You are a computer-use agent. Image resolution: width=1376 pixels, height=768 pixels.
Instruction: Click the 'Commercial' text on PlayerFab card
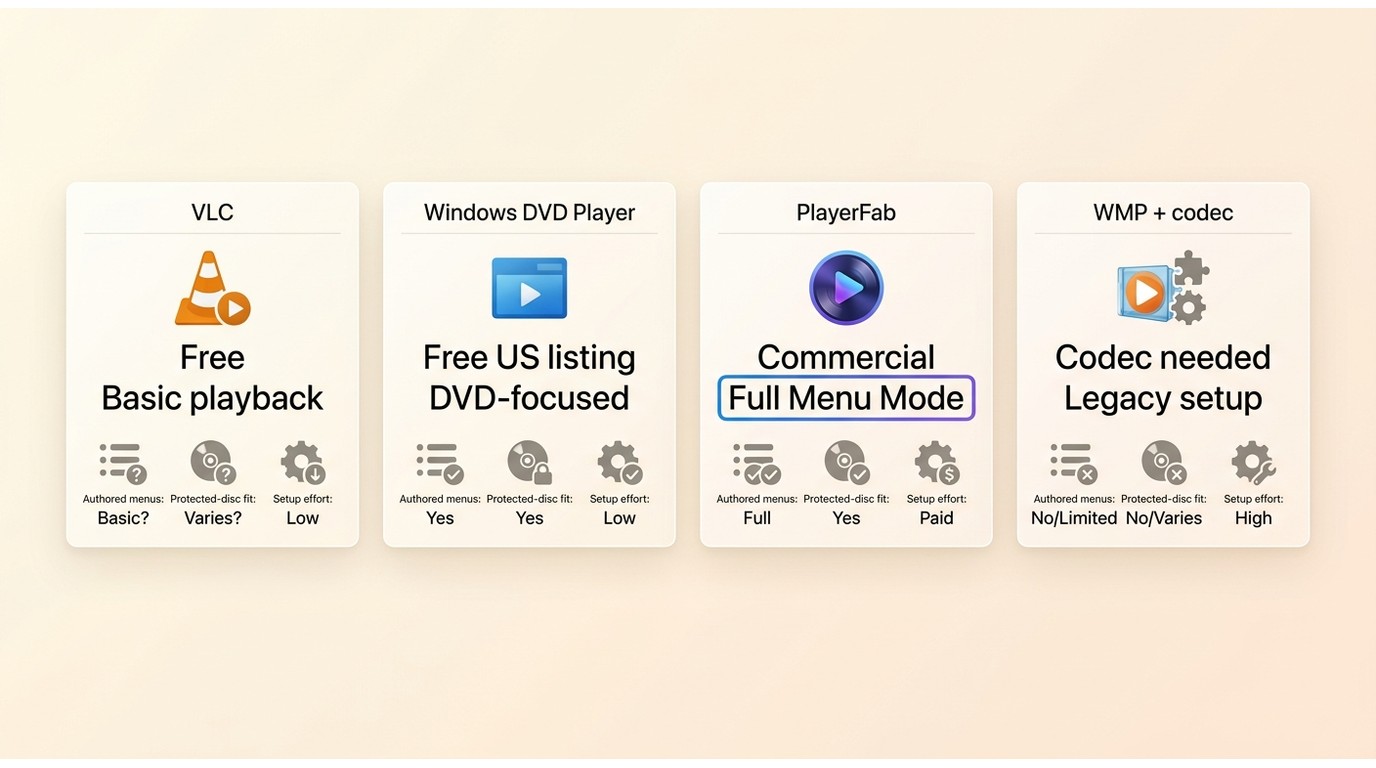(846, 357)
